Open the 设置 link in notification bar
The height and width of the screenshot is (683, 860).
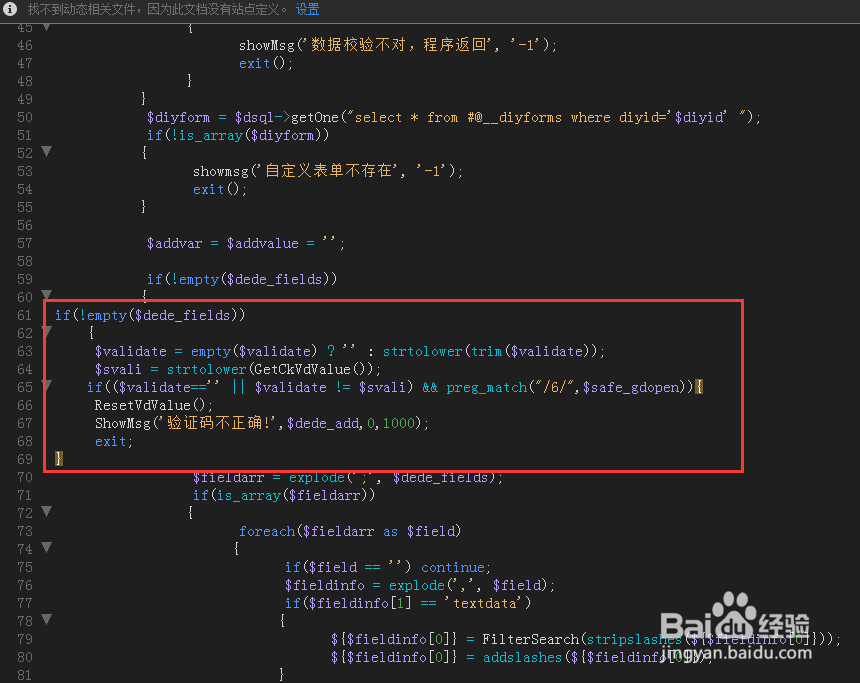308,9
